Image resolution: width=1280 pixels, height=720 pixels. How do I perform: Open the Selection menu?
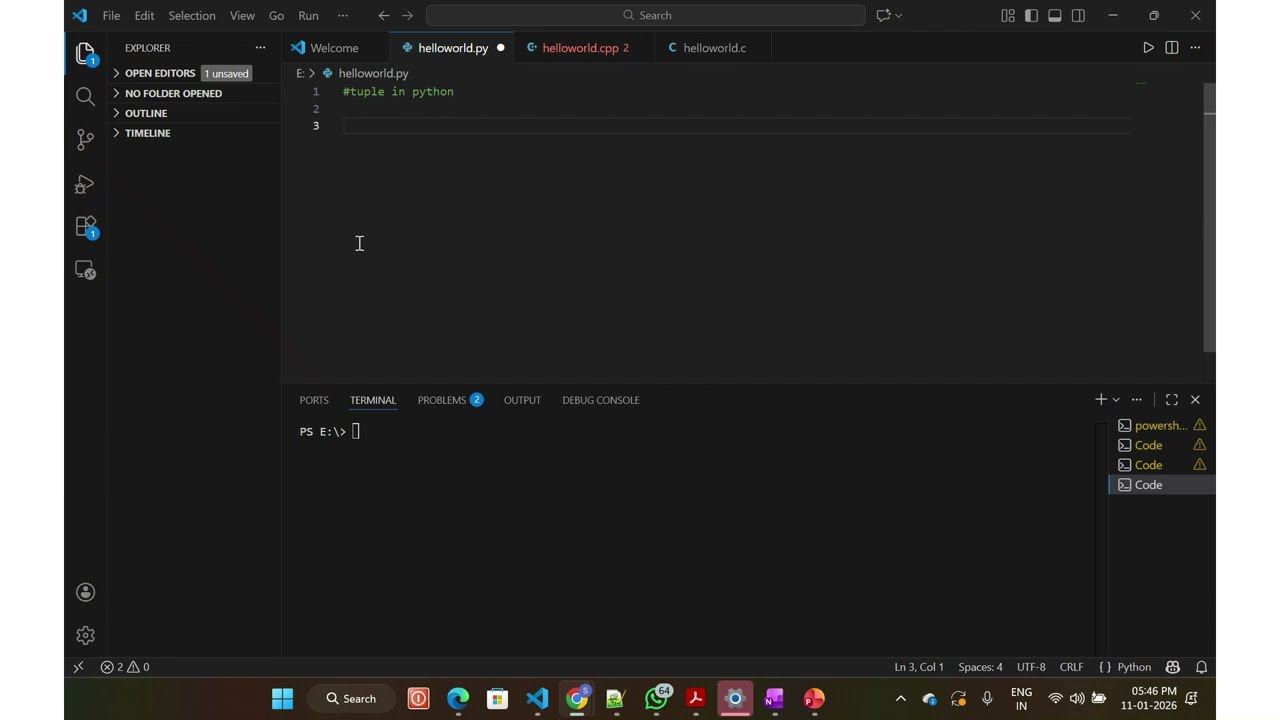pos(192,15)
